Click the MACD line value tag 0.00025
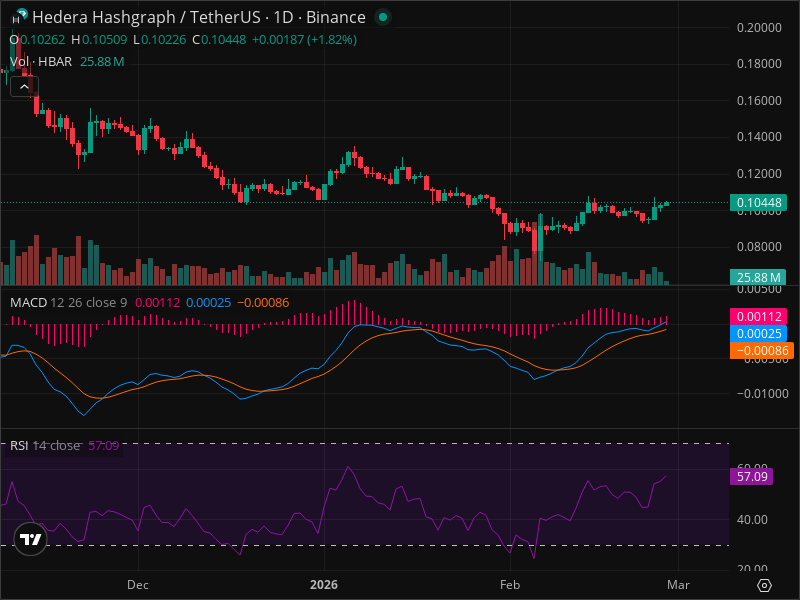The image size is (800, 600). pos(759,333)
